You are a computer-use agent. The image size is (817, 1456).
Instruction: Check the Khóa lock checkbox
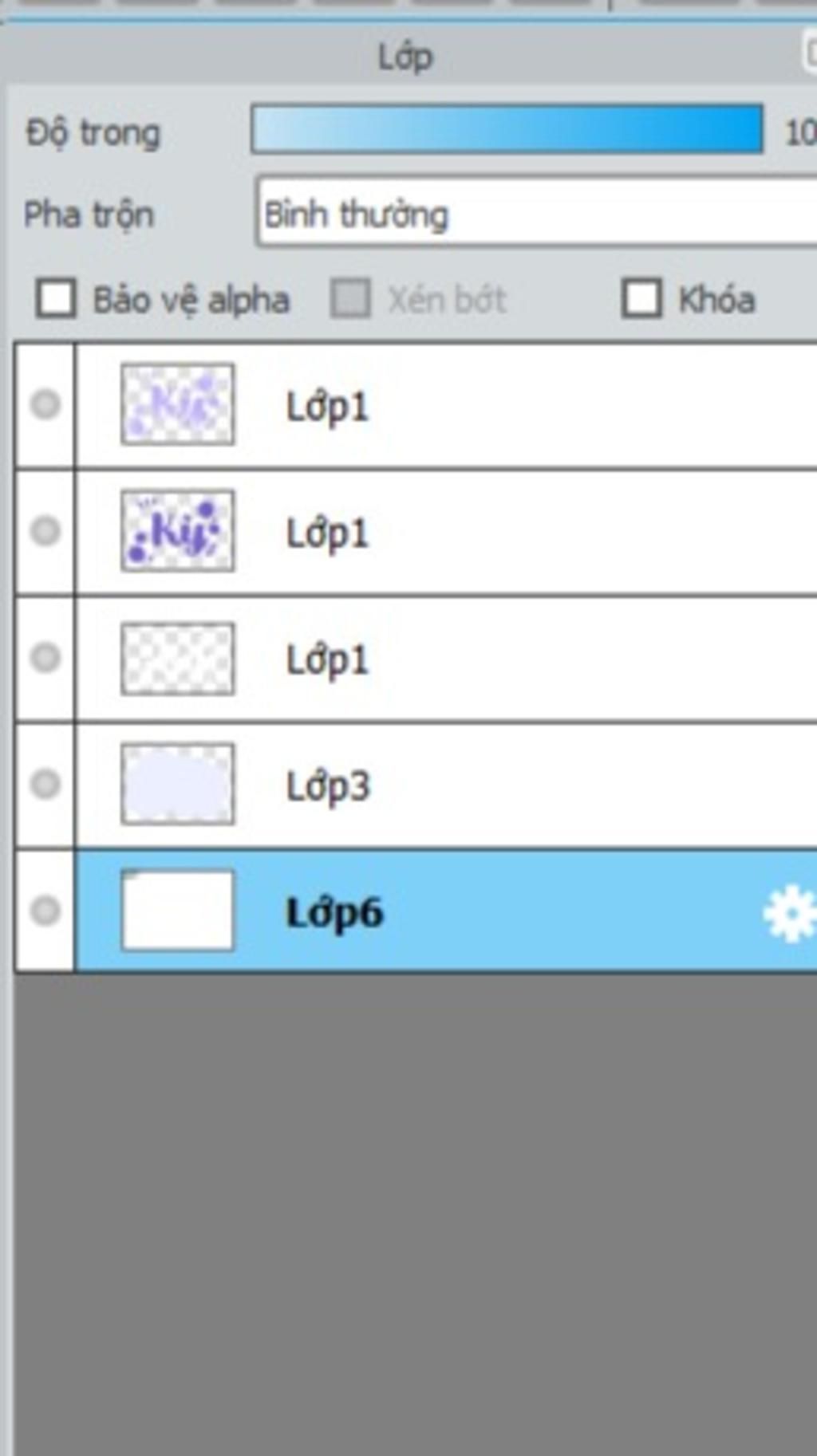tap(642, 298)
